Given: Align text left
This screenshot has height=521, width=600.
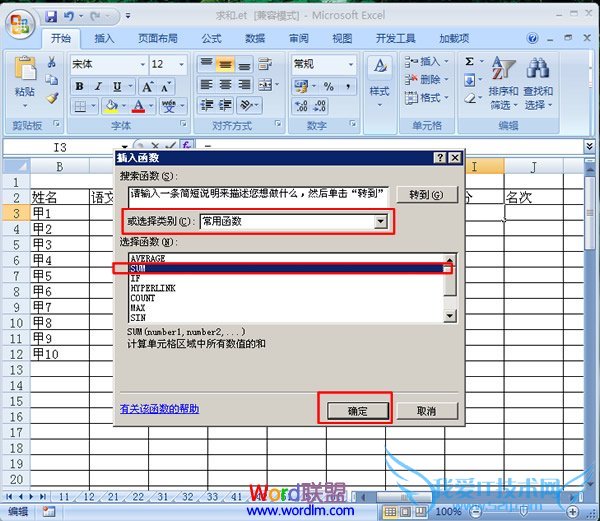Looking at the screenshot, I should [x=207, y=85].
